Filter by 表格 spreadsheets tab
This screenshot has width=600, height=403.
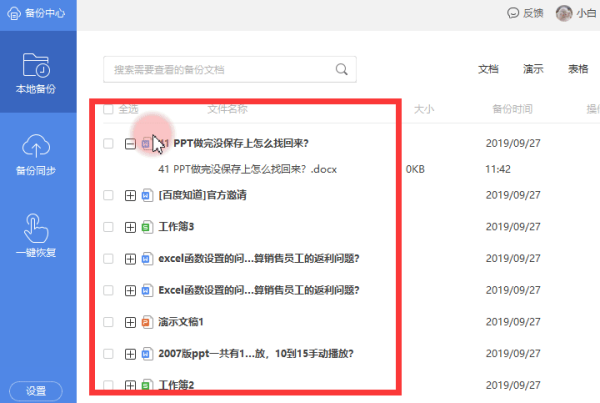(578, 69)
